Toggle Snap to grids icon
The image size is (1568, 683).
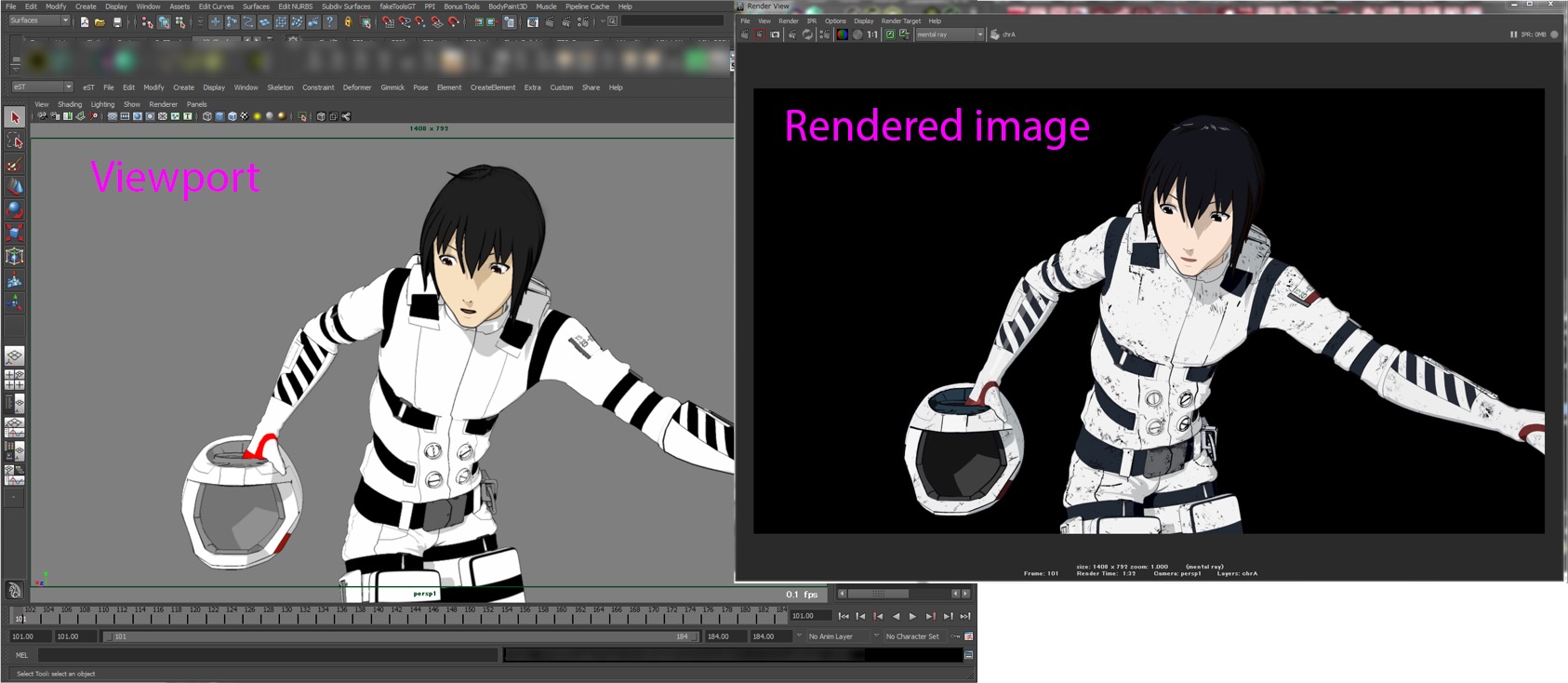point(388,21)
